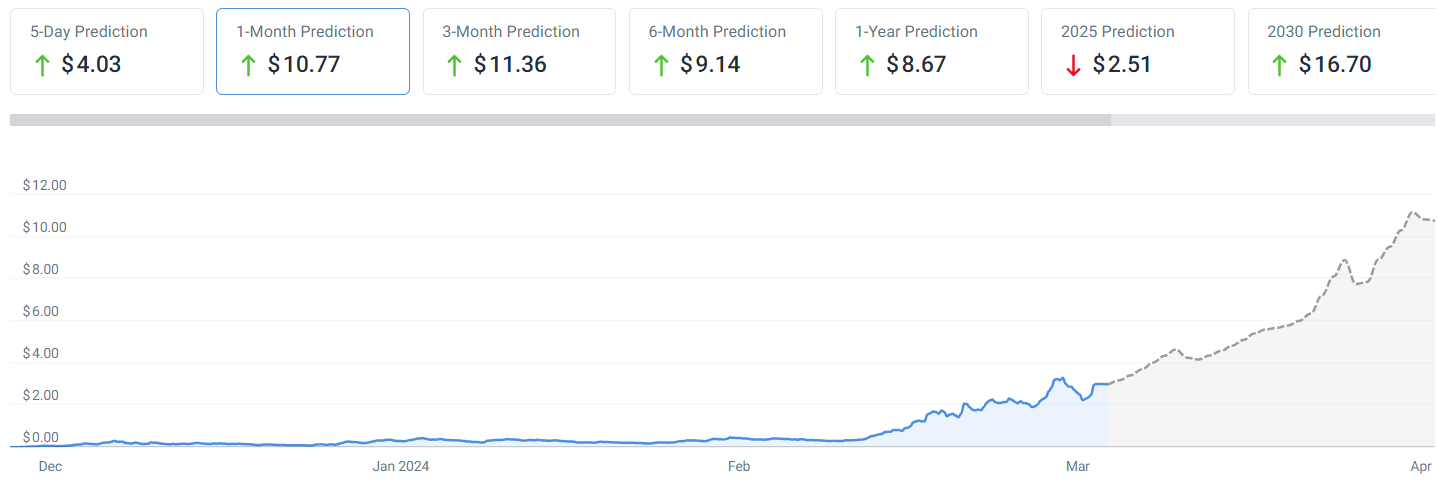Show the 2030 Prediction tab title
The width and height of the screenshot is (1437, 482).
[x=1324, y=32]
